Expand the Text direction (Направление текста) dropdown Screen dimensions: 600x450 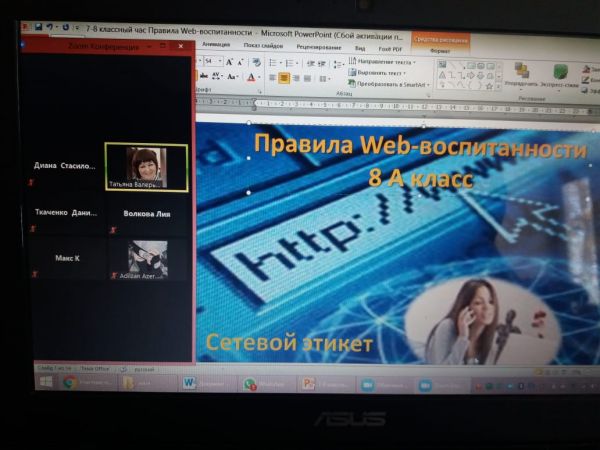tap(387, 61)
